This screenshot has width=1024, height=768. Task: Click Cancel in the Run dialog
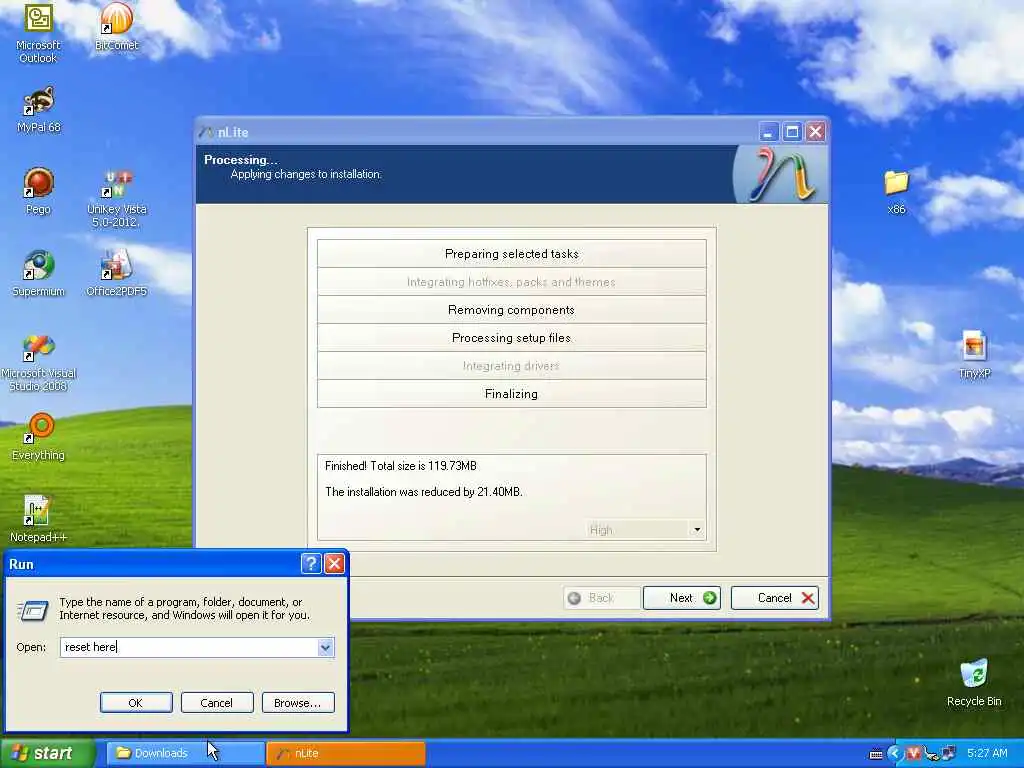coord(217,703)
